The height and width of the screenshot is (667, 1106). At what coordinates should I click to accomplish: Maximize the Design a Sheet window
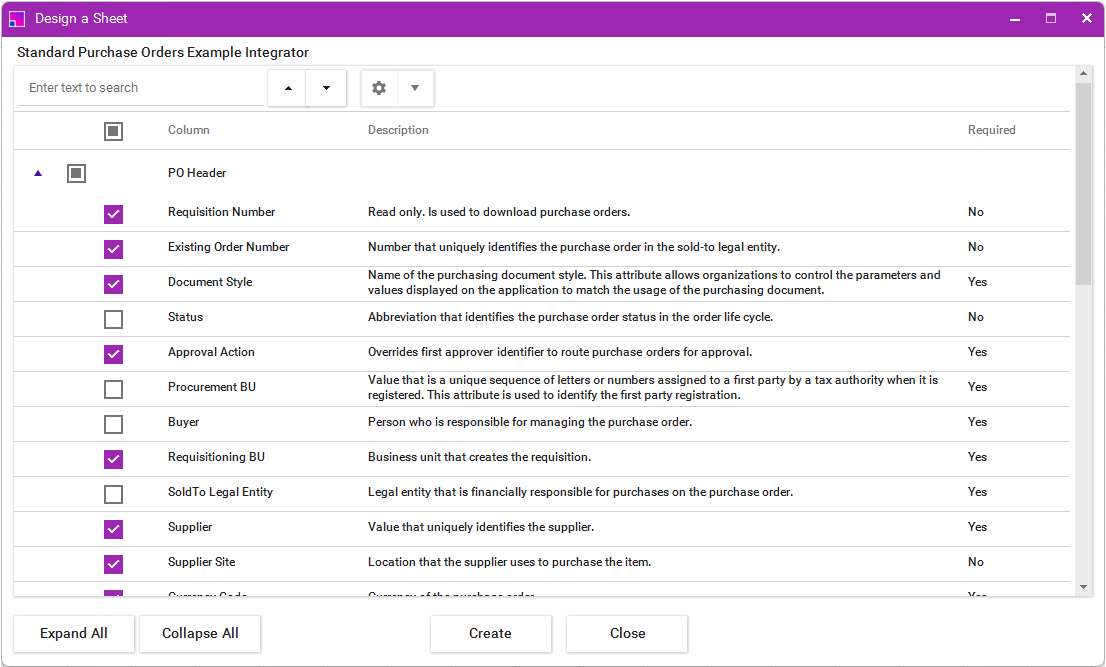click(1051, 18)
